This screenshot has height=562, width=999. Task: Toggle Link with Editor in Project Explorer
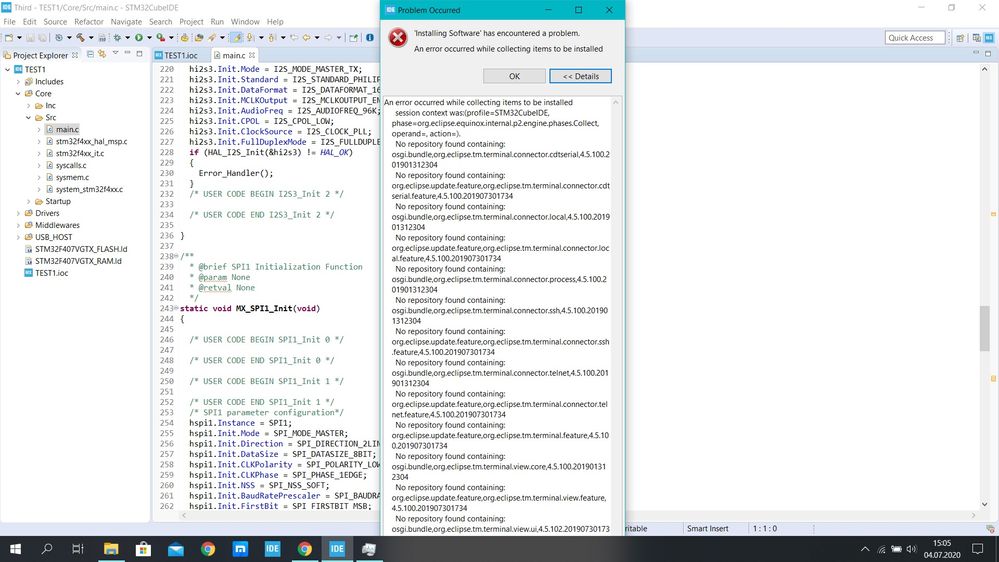[x=102, y=55]
